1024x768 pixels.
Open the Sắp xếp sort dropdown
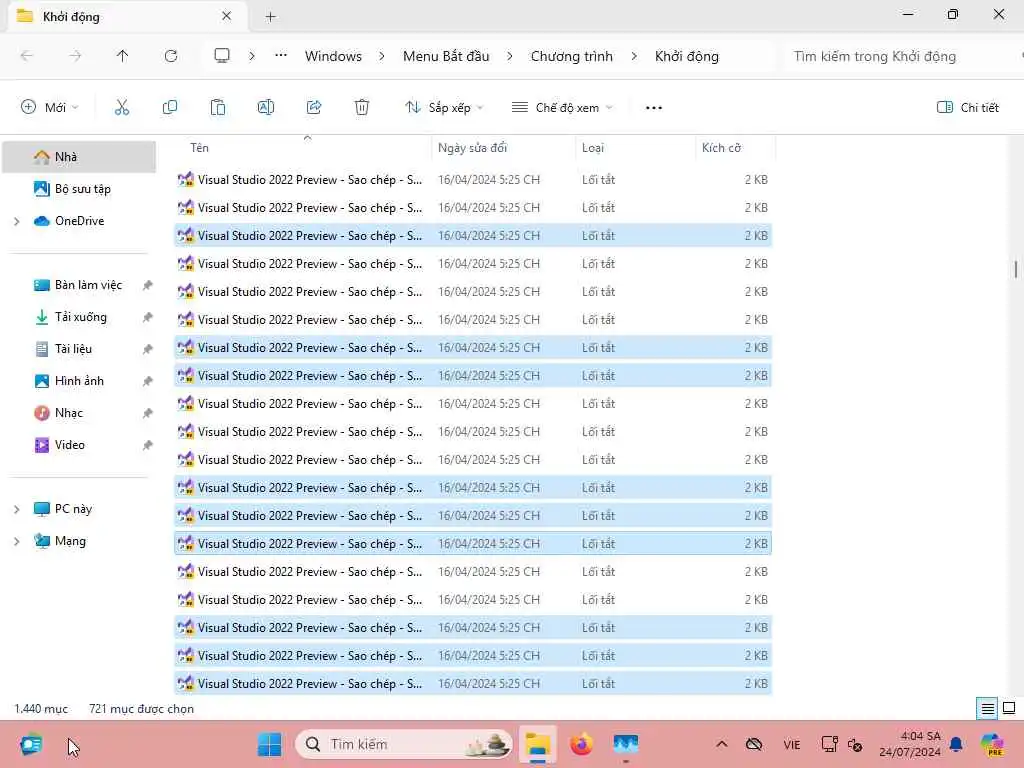(444, 107)
